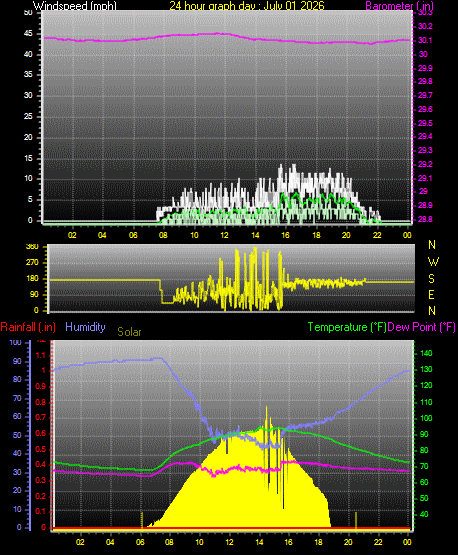Click the 29.9 value on barometer axis
Viewport: 458px width, 555px height.
(425, 68)
